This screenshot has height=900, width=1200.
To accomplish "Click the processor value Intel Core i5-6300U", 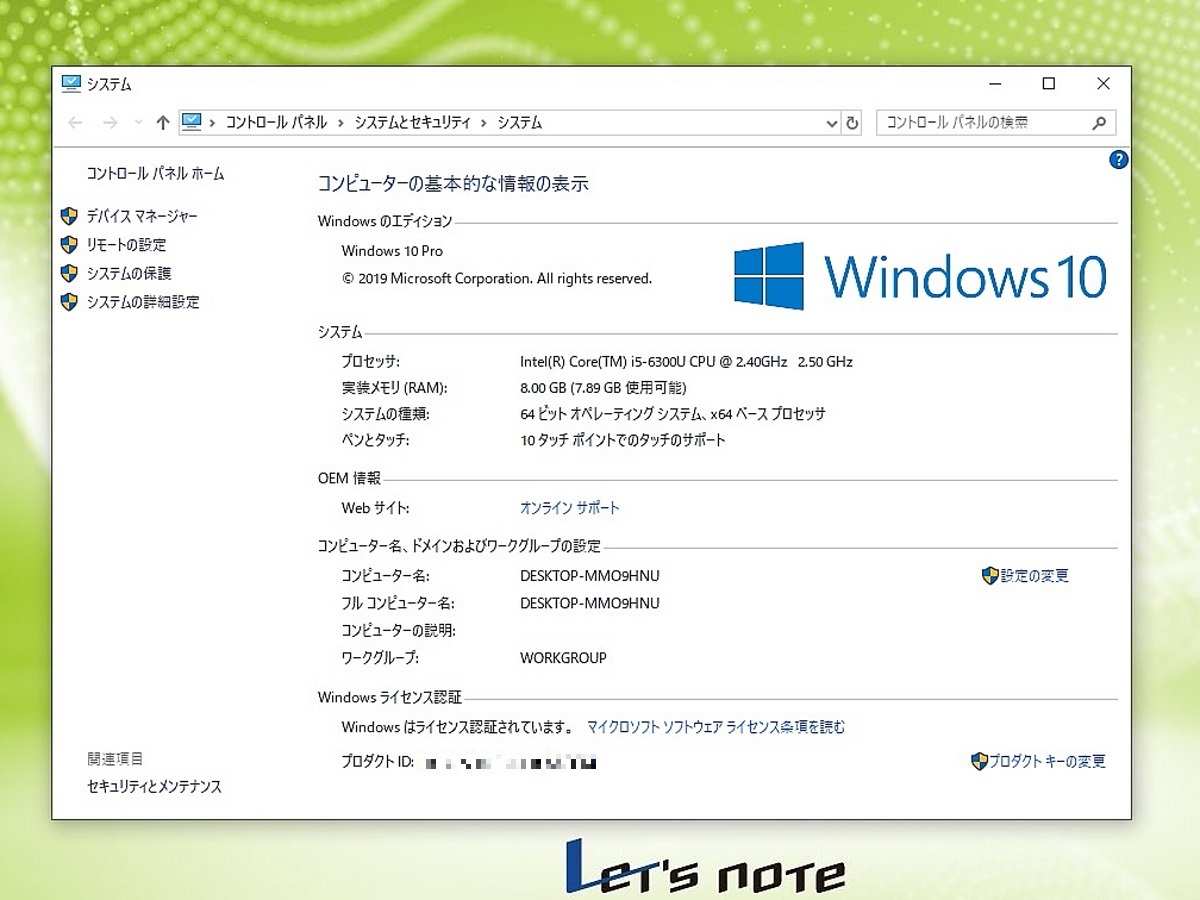I will tap(686, 362).
